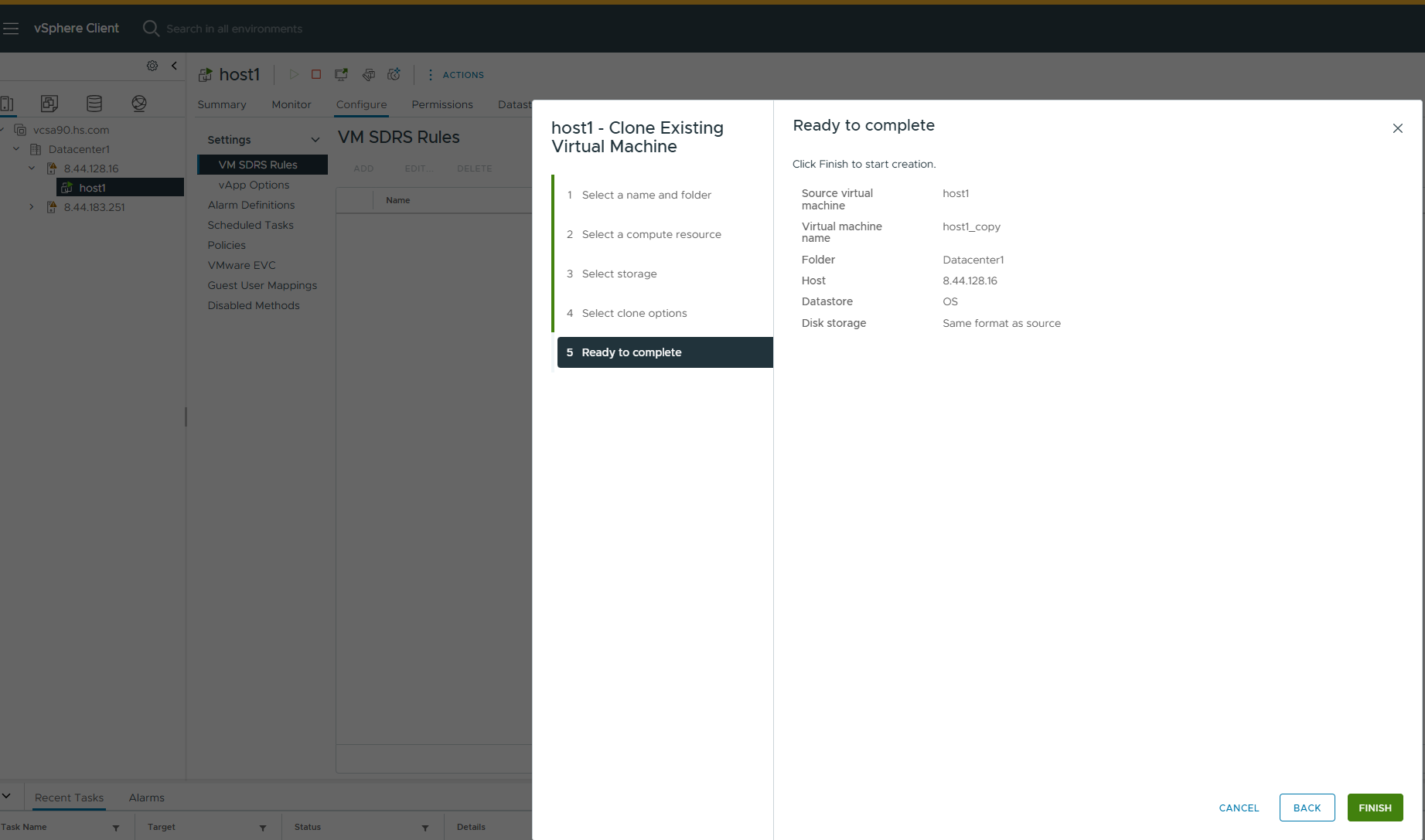This screenshot has width=1425, height=840.
Task: Click BACK in the clone wizard
Action: pyautogui.click(x=1307, y=808)
